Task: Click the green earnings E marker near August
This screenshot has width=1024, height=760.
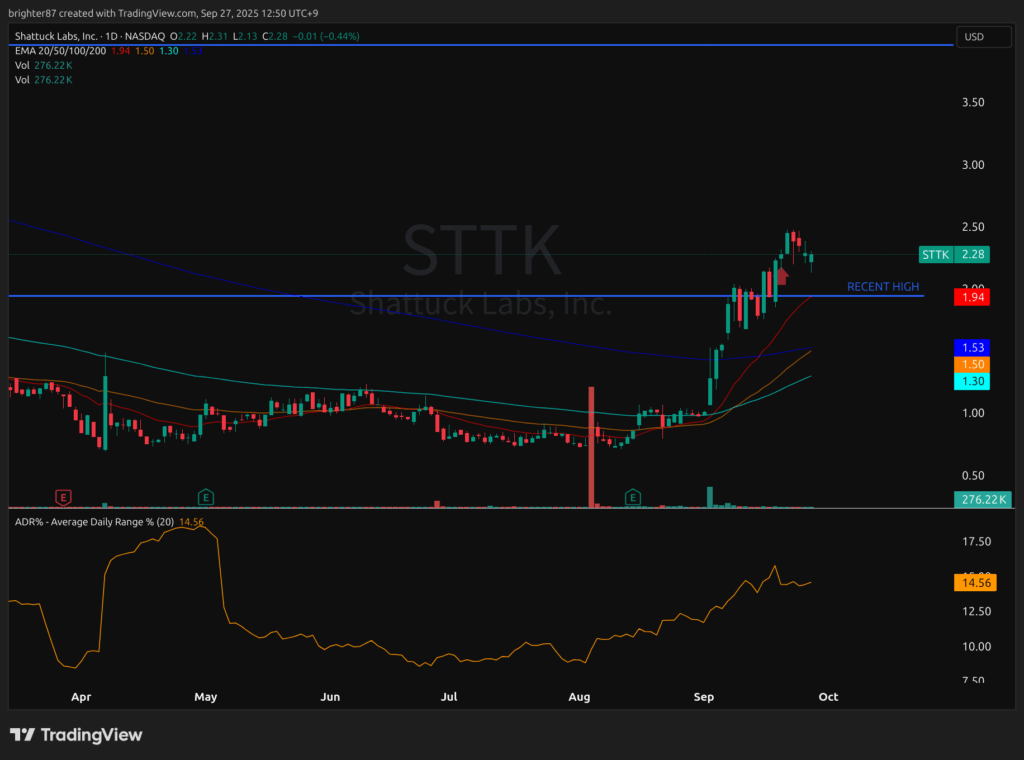Action: [632, 498]
